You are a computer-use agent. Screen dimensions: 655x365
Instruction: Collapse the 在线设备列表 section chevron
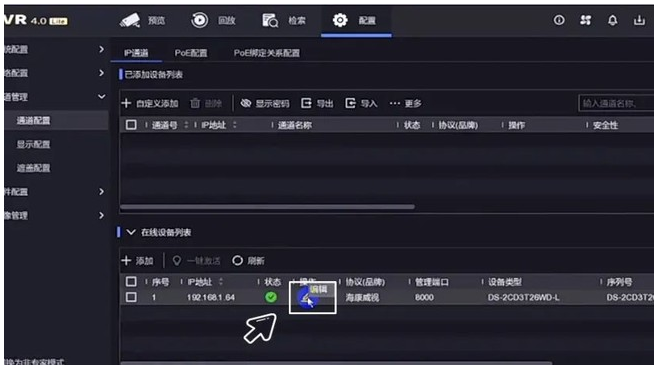[131, 232]
